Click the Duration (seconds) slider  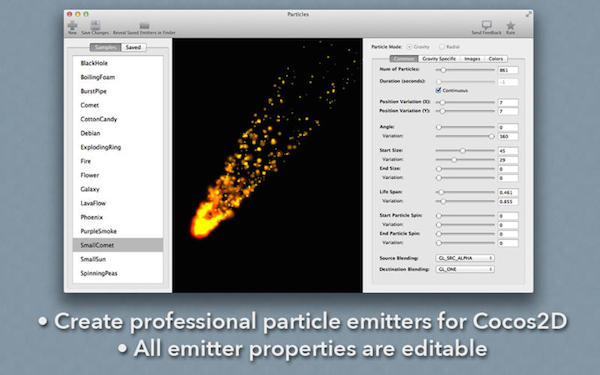[465, 82]
